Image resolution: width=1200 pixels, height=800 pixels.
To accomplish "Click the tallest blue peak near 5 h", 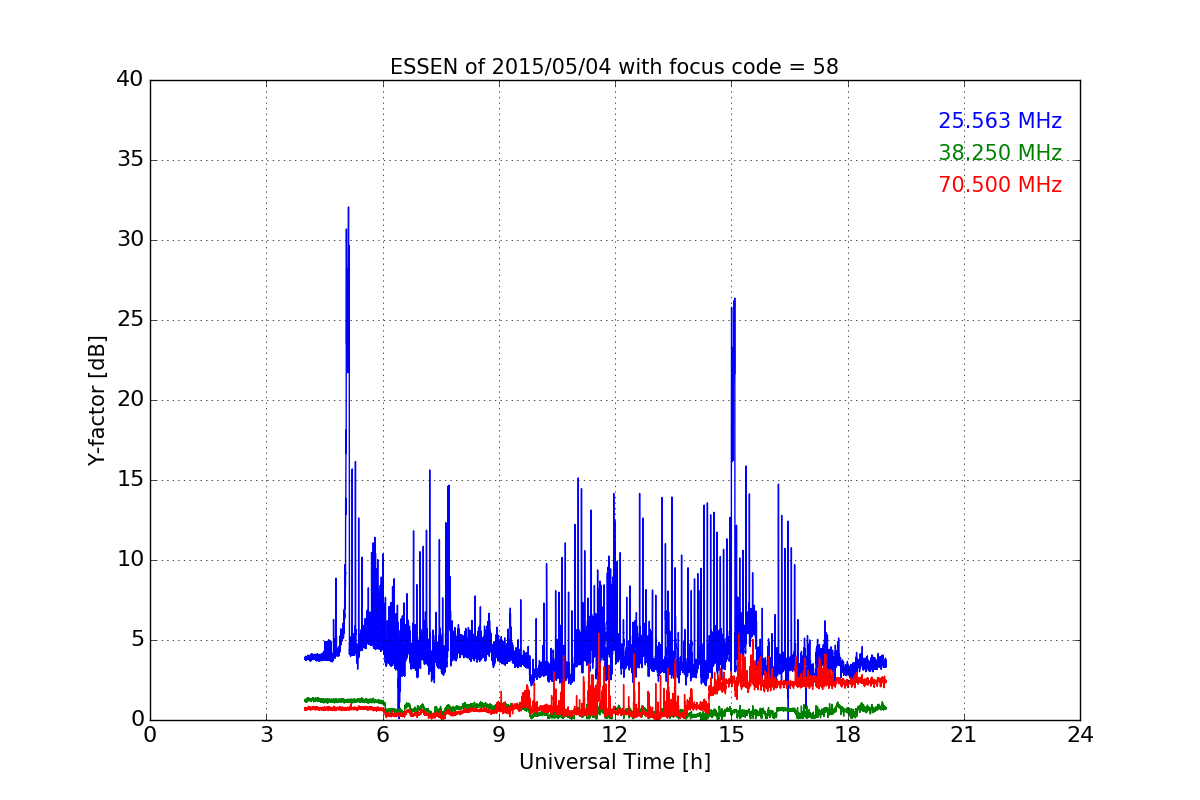I will click(348, 208).
